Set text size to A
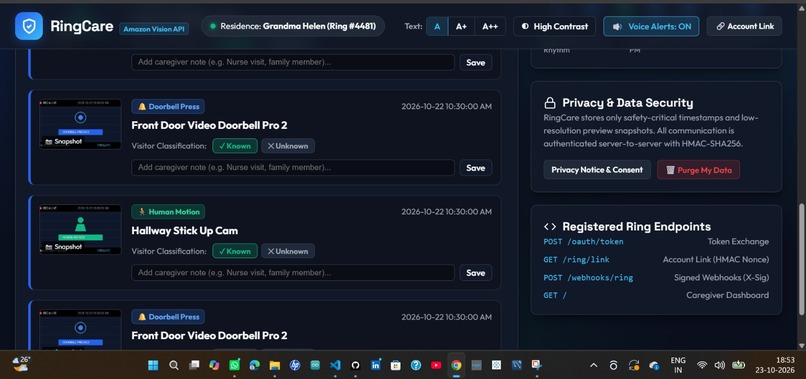Viewport: 806px width, 379px height. click(x=437, y=26)
